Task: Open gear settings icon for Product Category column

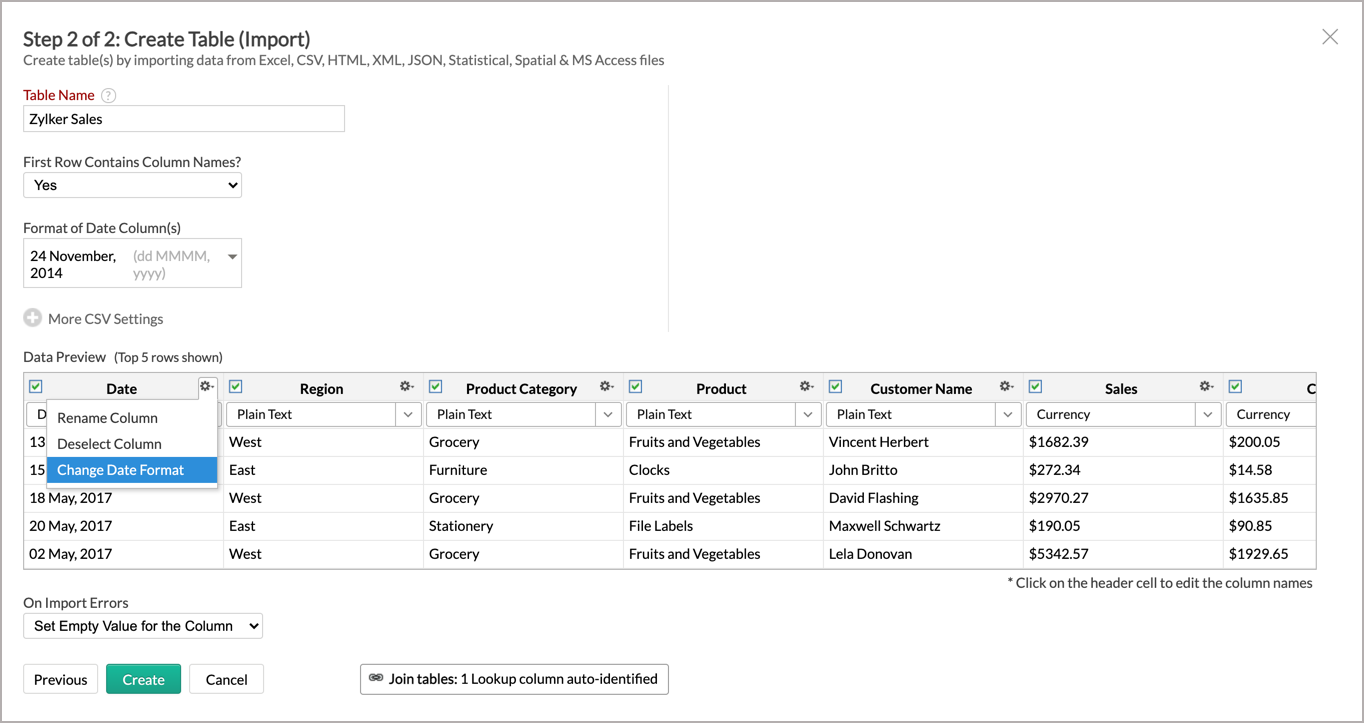Action: (x=606, y=387)
